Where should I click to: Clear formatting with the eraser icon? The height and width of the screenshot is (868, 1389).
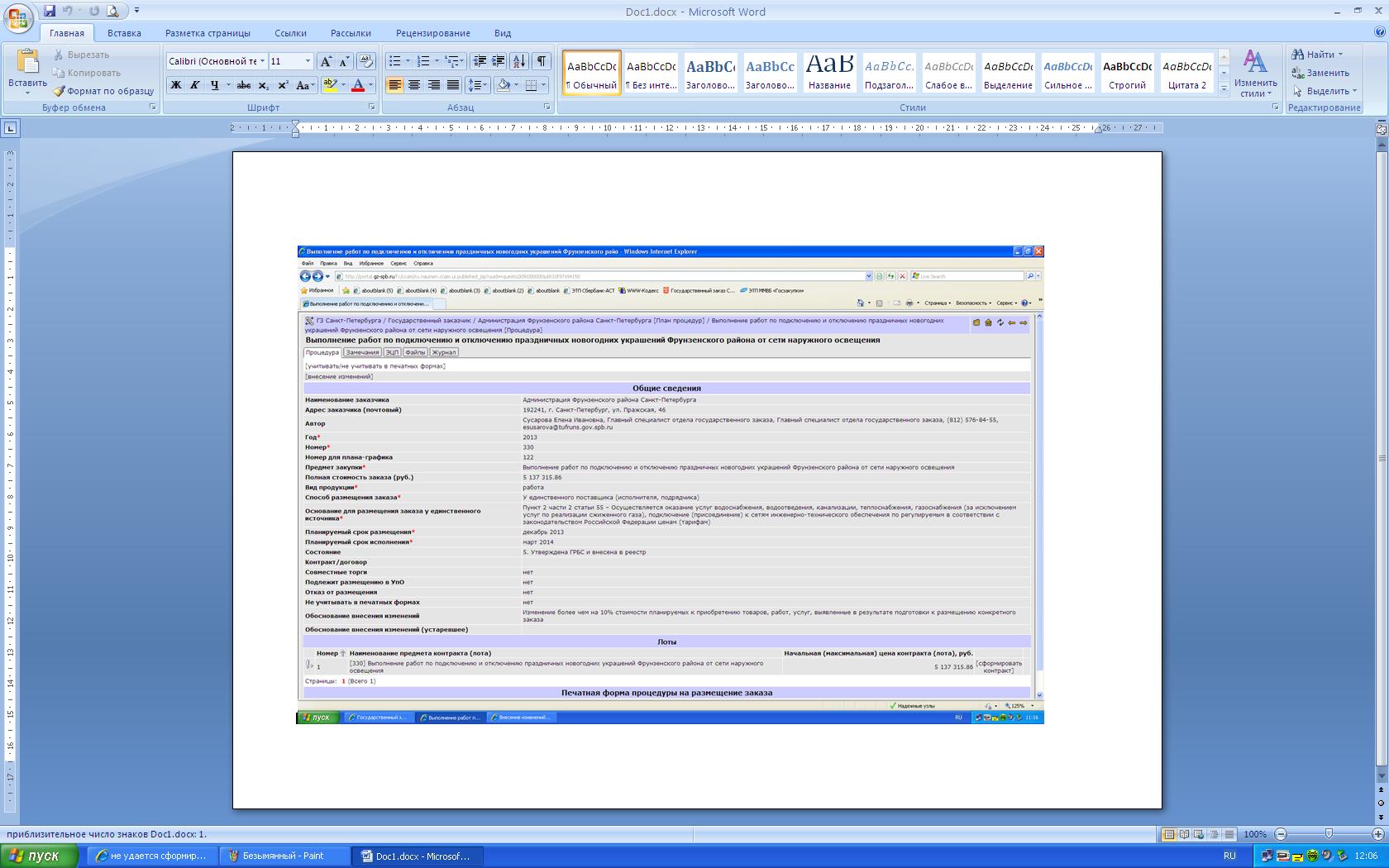(366, 61)
